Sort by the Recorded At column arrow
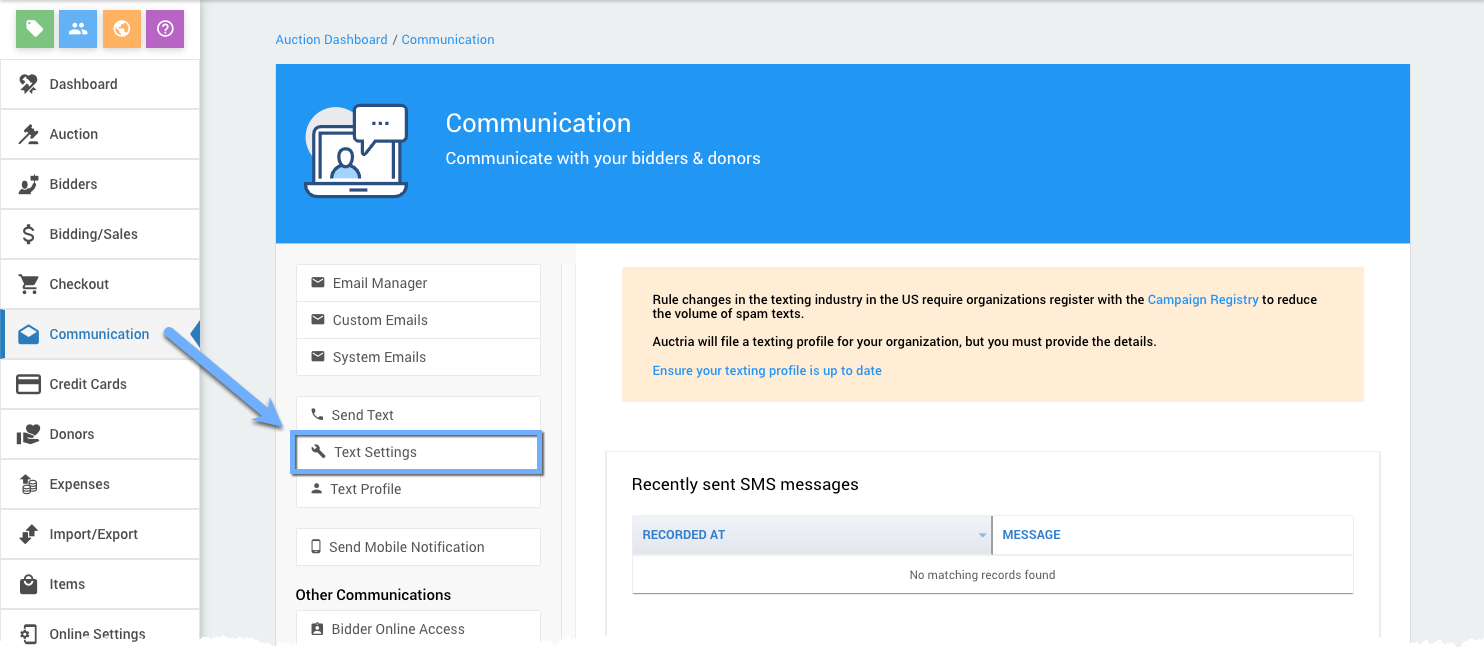 coord(982,535)
